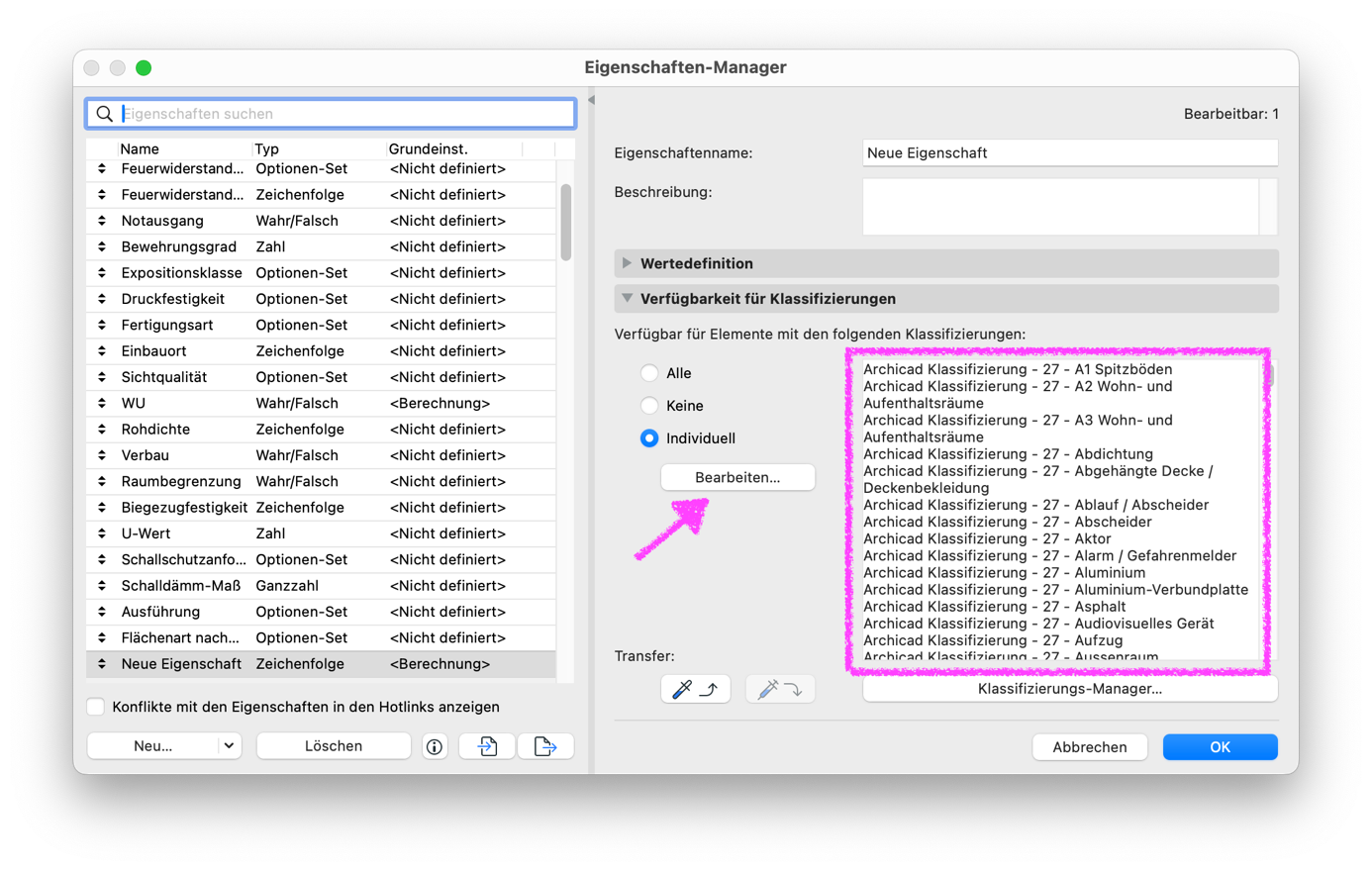
Task: Click classification entry Ablauf / Abscheider
Action: [1035, 505]
